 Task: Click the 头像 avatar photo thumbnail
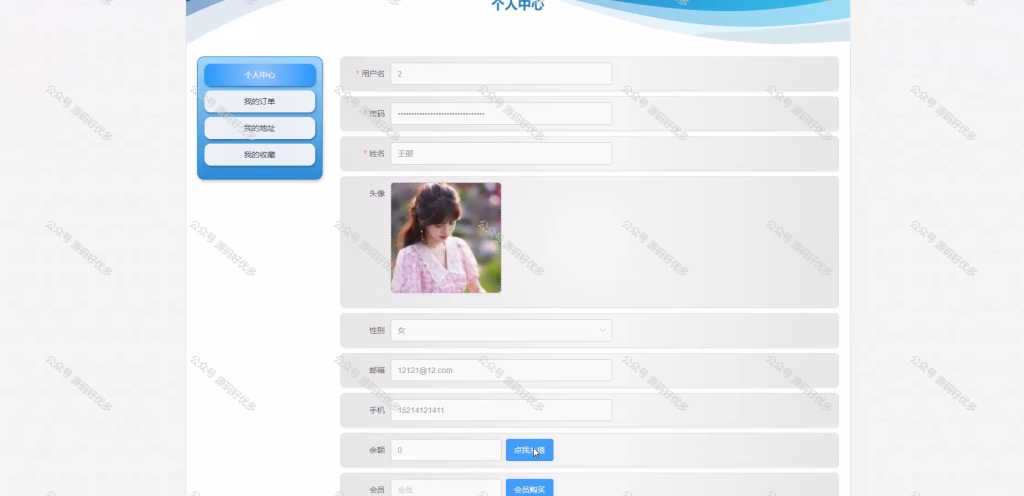(x=446, y=238)
